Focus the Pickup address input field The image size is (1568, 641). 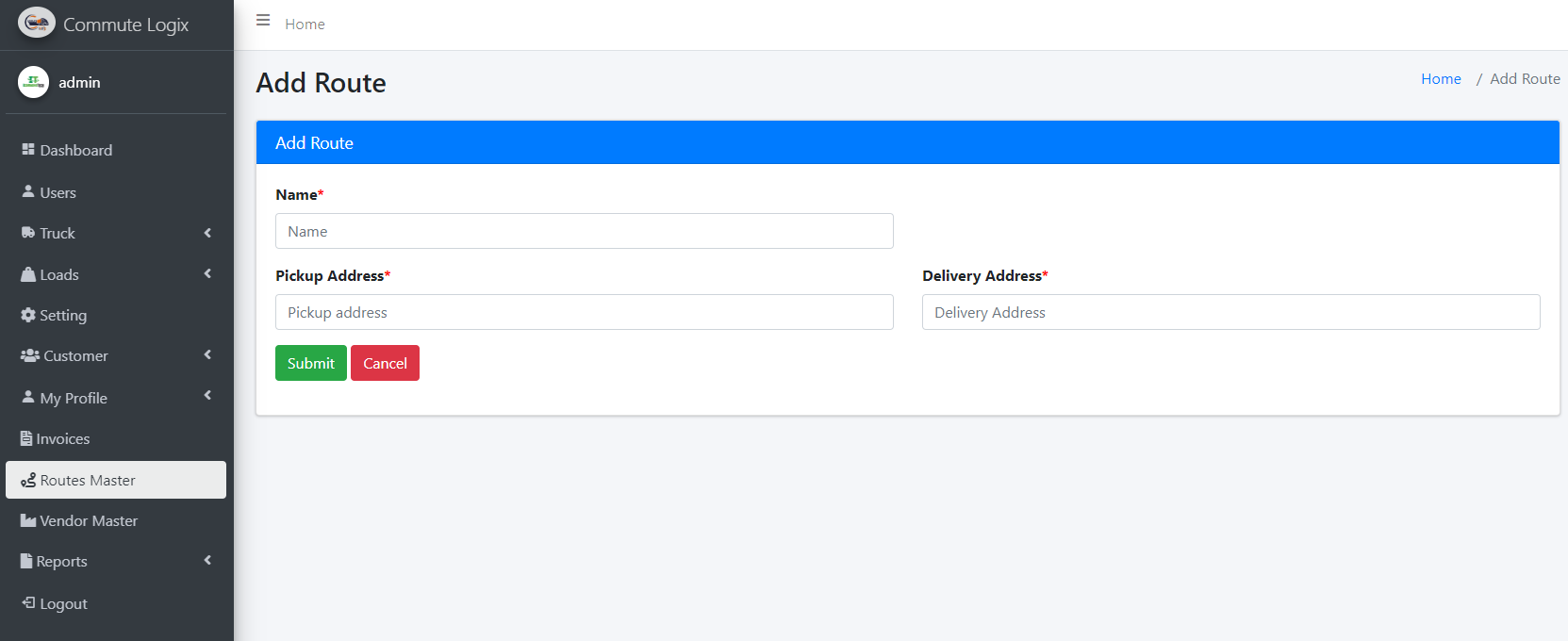tap(584, 312)
